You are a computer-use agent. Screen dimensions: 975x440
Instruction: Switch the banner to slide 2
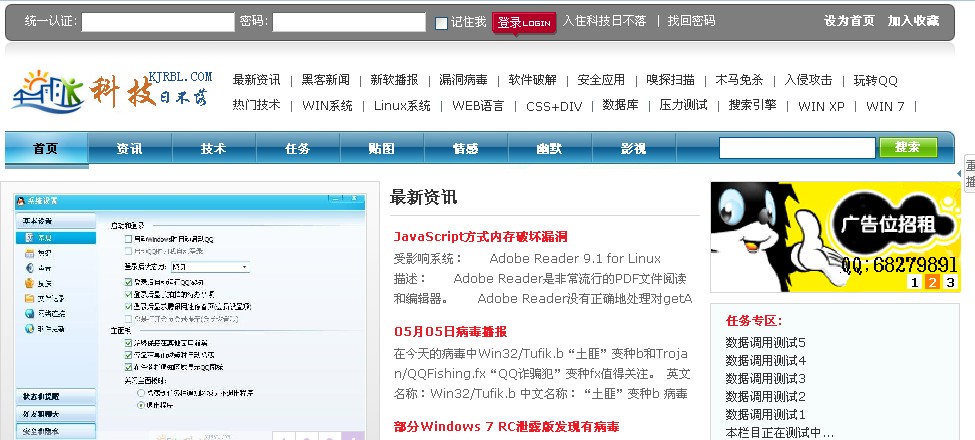click(x=932, y=283)
